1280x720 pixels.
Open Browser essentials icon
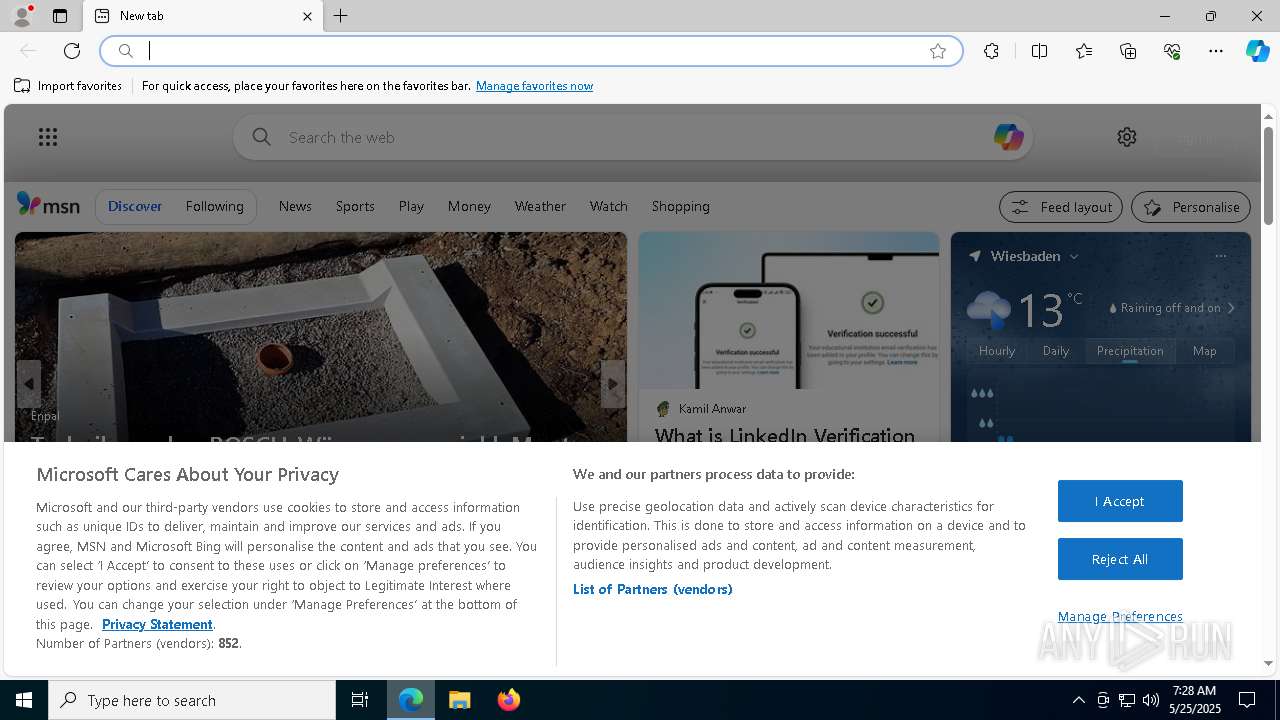(x=1172, y=51)
